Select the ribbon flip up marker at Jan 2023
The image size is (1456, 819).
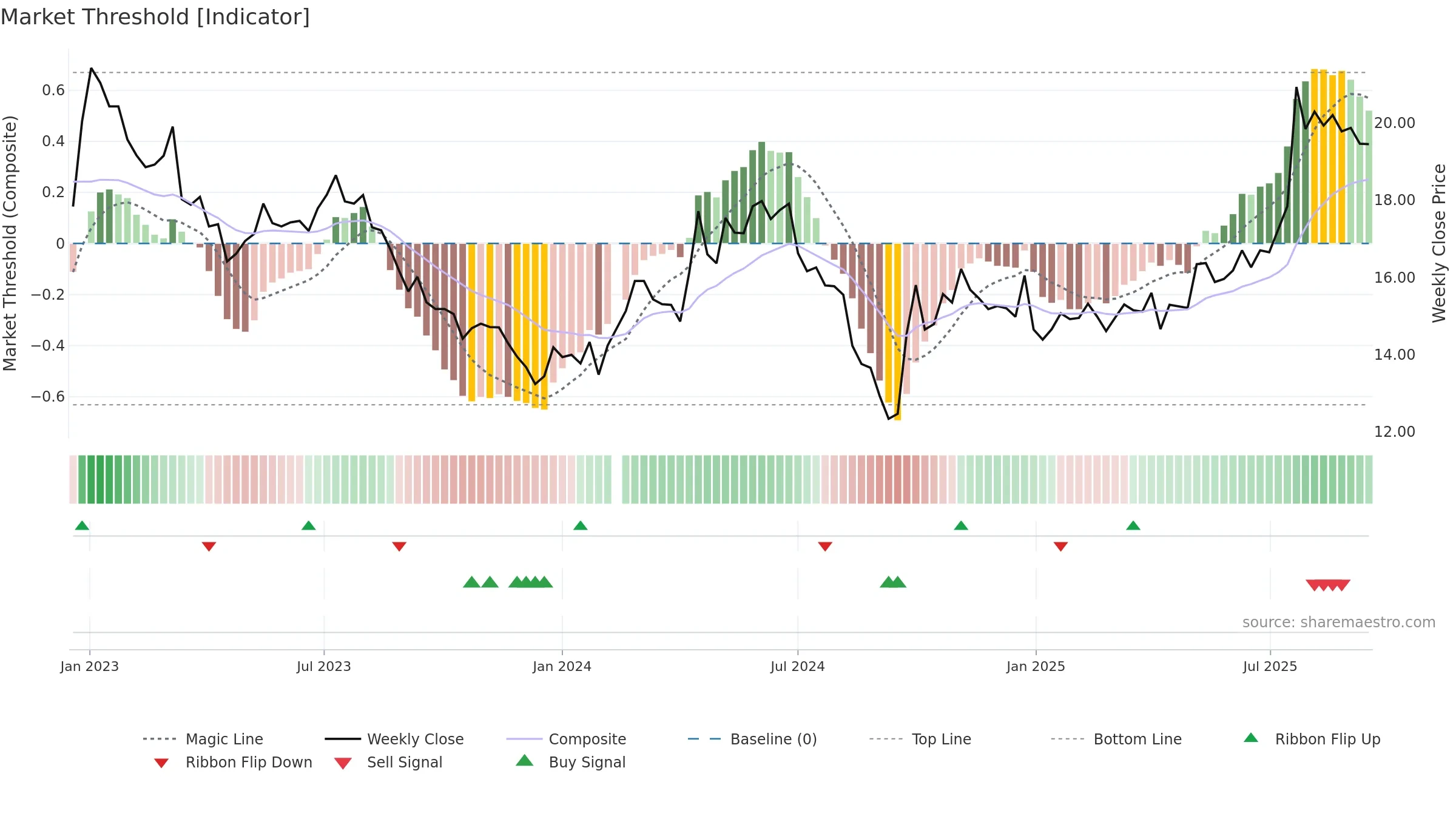[82, 525]
